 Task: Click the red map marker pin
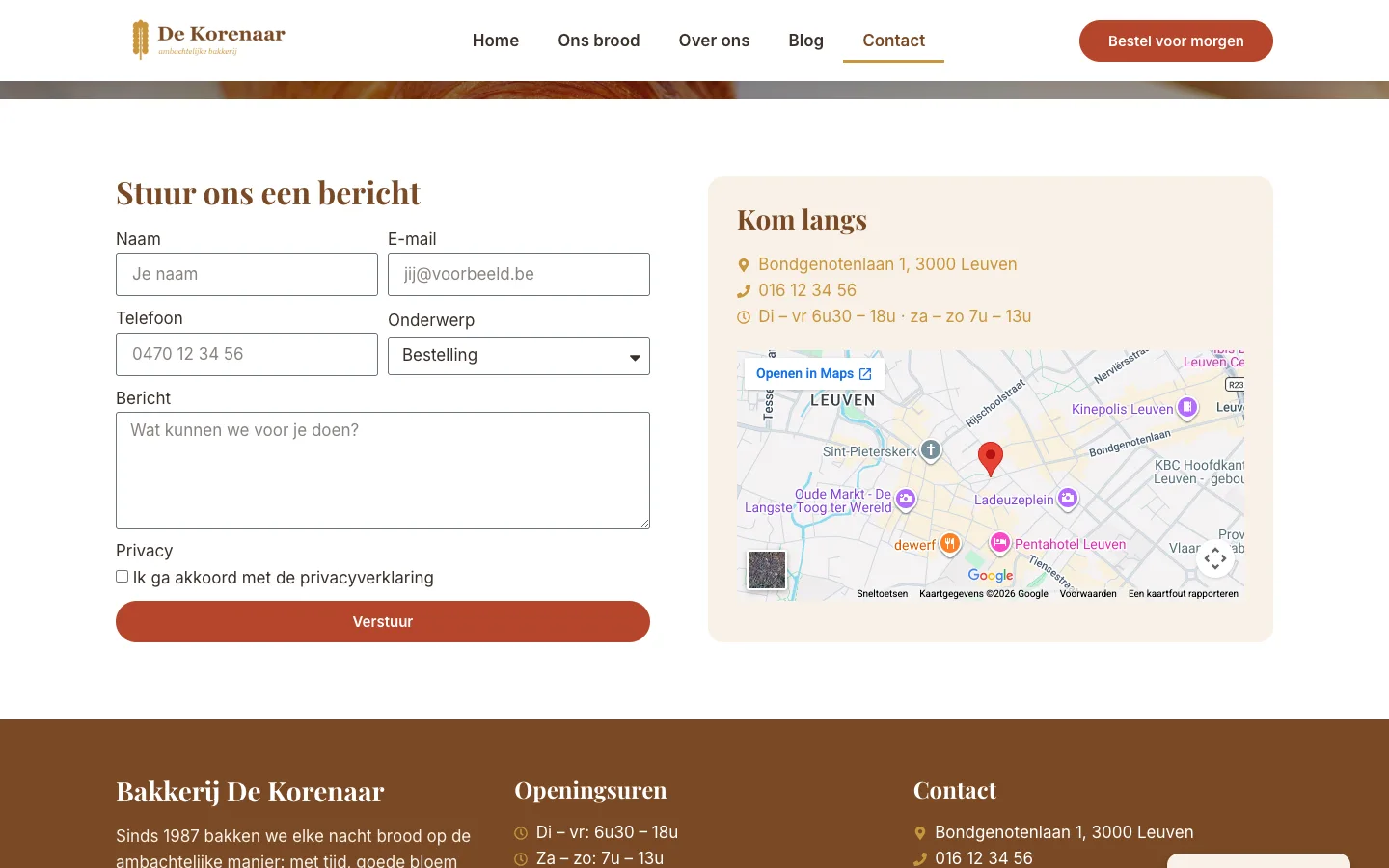[x=991, y=459]
